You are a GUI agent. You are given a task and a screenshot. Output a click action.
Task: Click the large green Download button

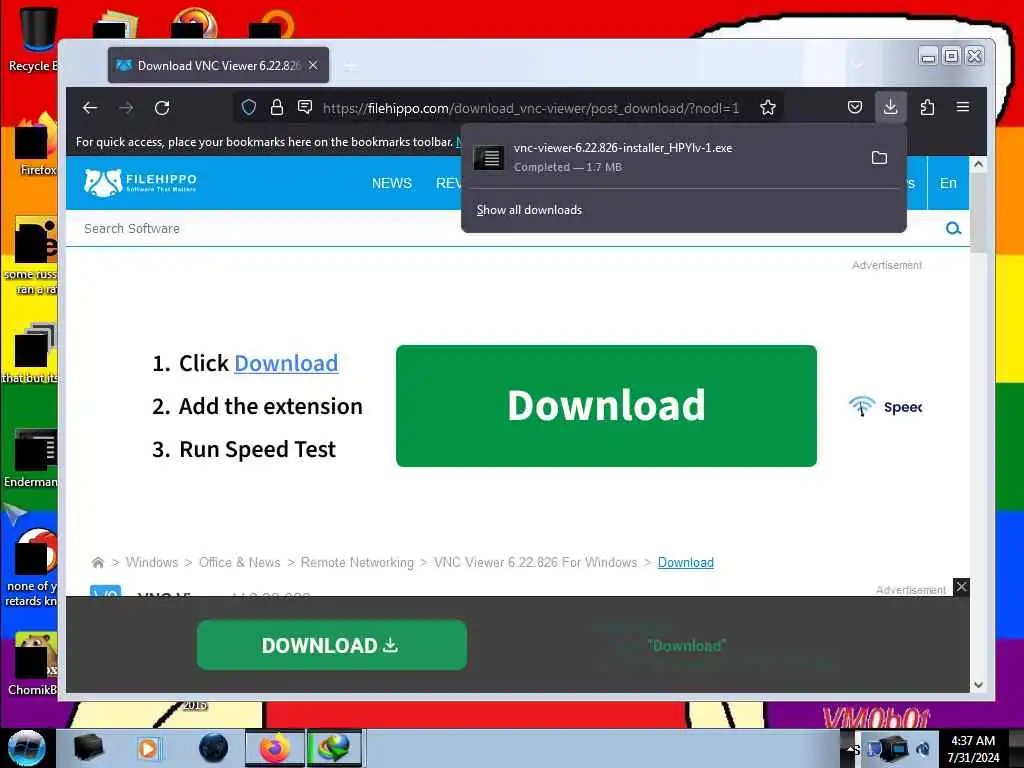tap(606, 406)
